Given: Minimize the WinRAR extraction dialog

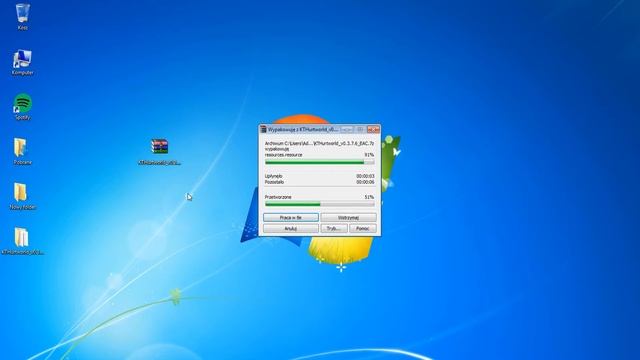Looking at the screenshot, I should [x=347, y=129].
